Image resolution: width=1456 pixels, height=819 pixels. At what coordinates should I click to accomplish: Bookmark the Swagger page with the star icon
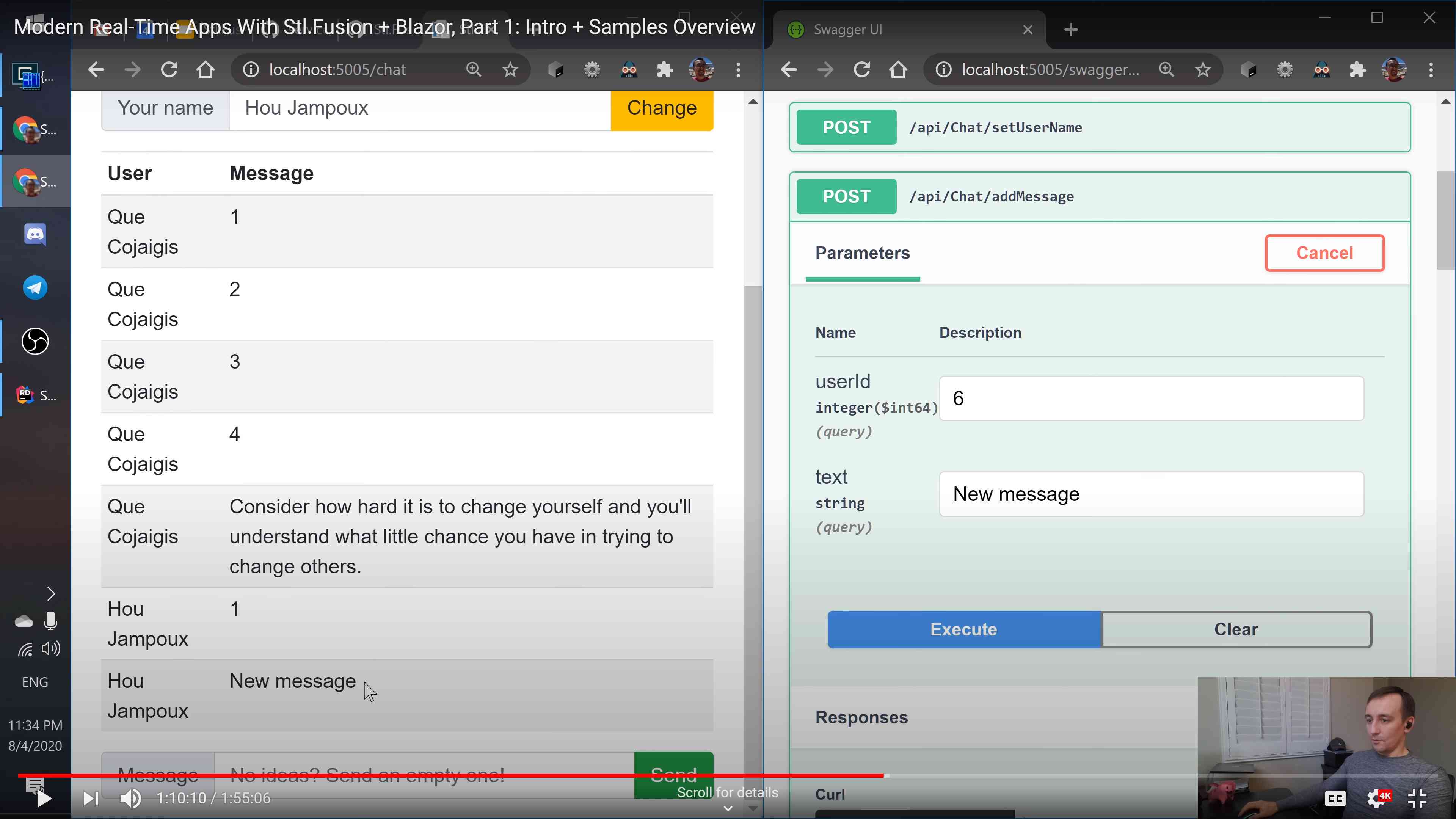point(1203,70)
